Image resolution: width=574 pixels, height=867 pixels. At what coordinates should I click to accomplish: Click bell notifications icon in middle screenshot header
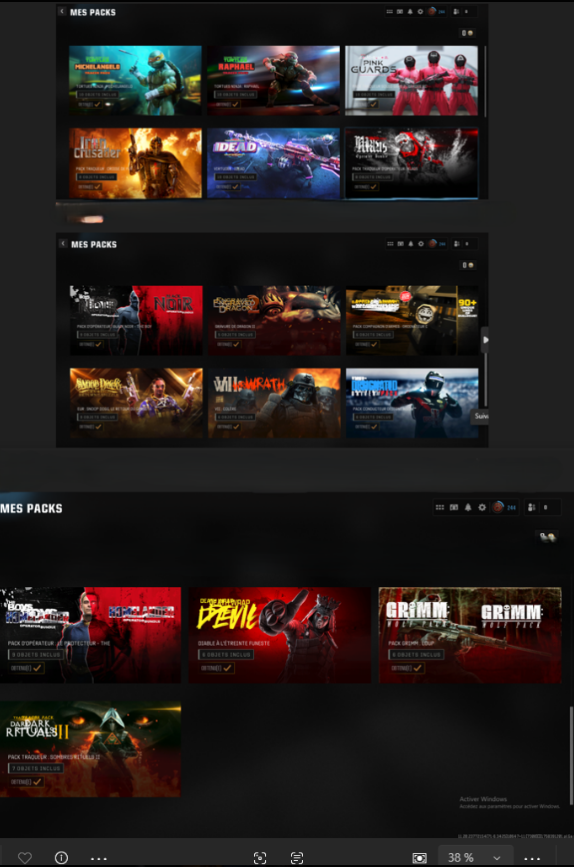(x=410, y=243)
